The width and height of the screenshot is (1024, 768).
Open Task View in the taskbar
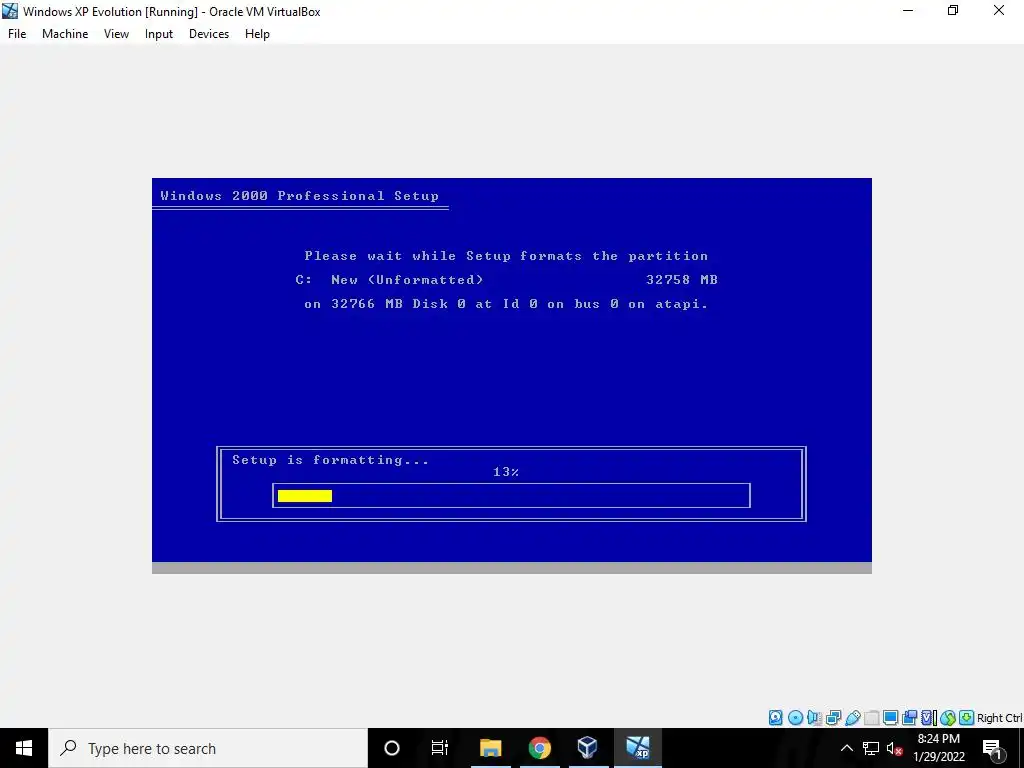[440, 748]
